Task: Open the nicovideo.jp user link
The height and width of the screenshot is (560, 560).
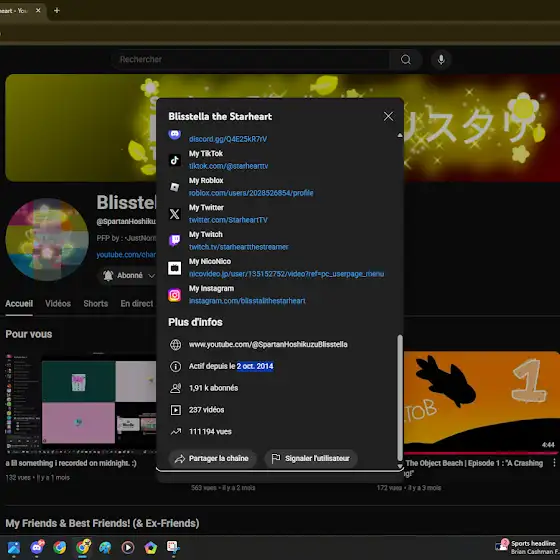Action: pos(286,274)
